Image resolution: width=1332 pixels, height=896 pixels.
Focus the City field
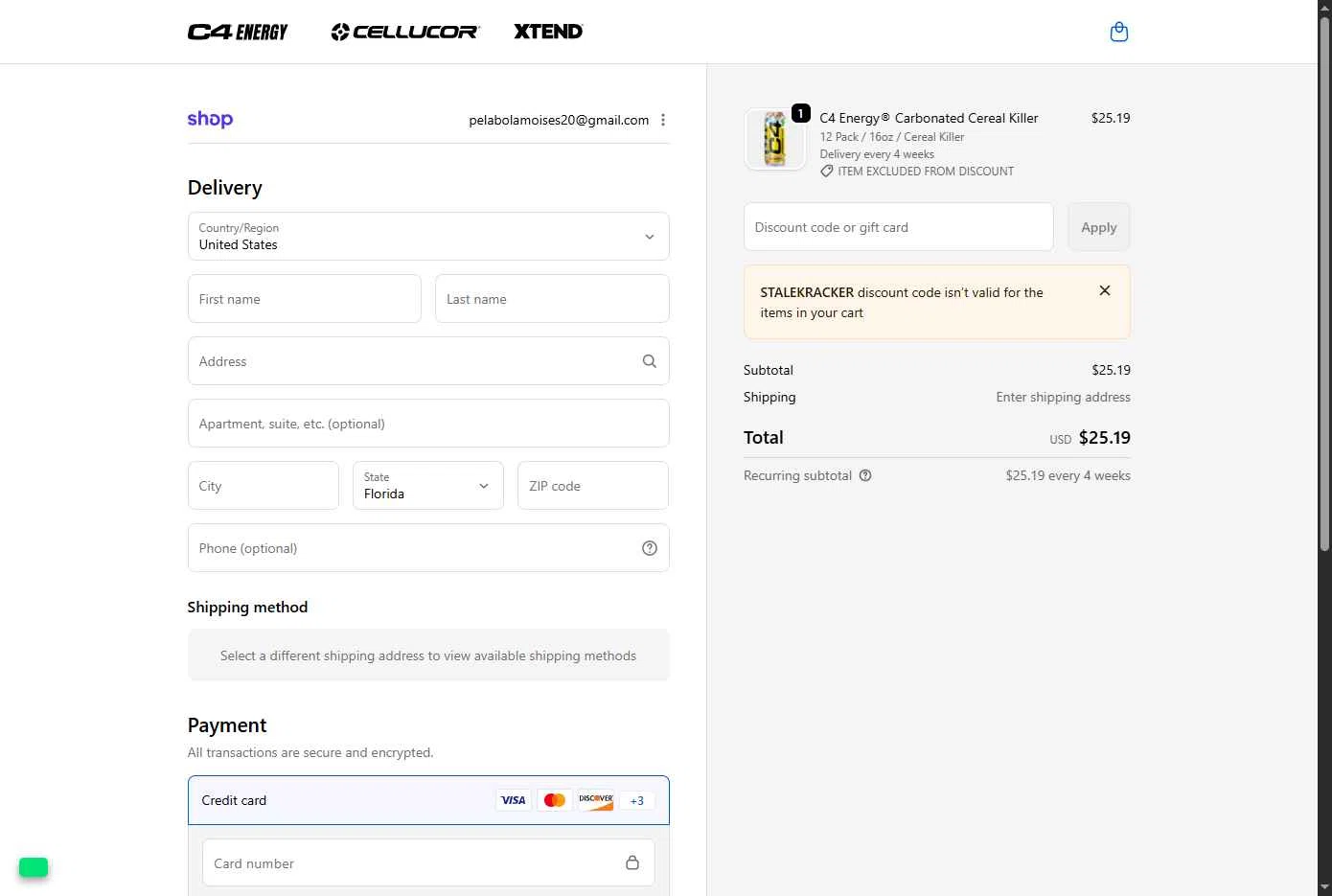264,486
